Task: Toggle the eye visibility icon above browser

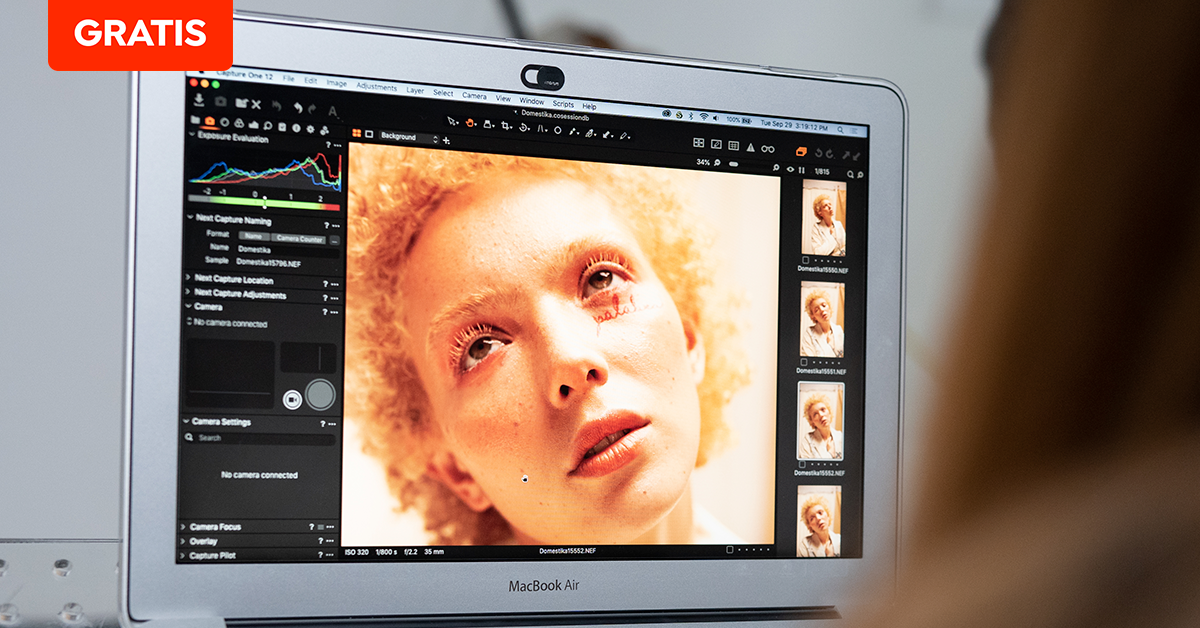Action: pos(790,169)
